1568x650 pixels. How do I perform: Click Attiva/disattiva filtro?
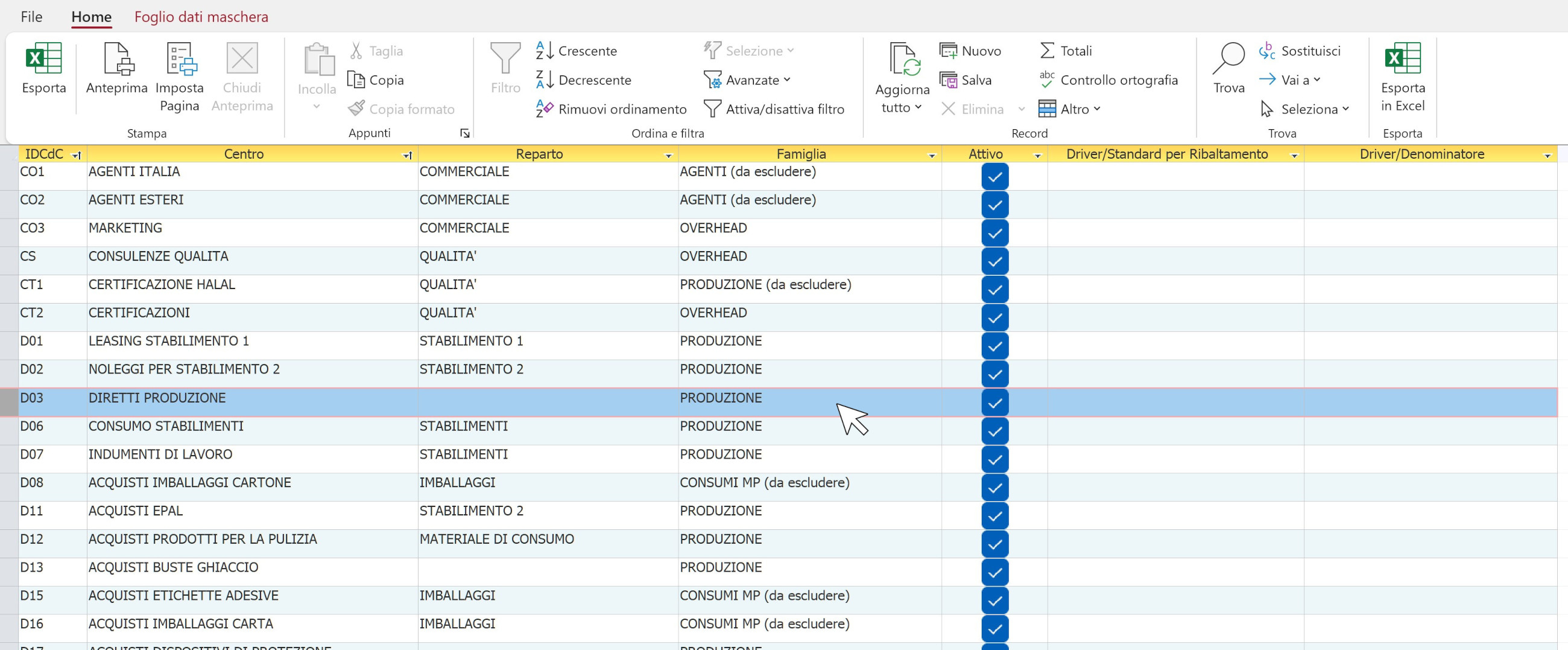pyautogui.click(x=774, y=109)
